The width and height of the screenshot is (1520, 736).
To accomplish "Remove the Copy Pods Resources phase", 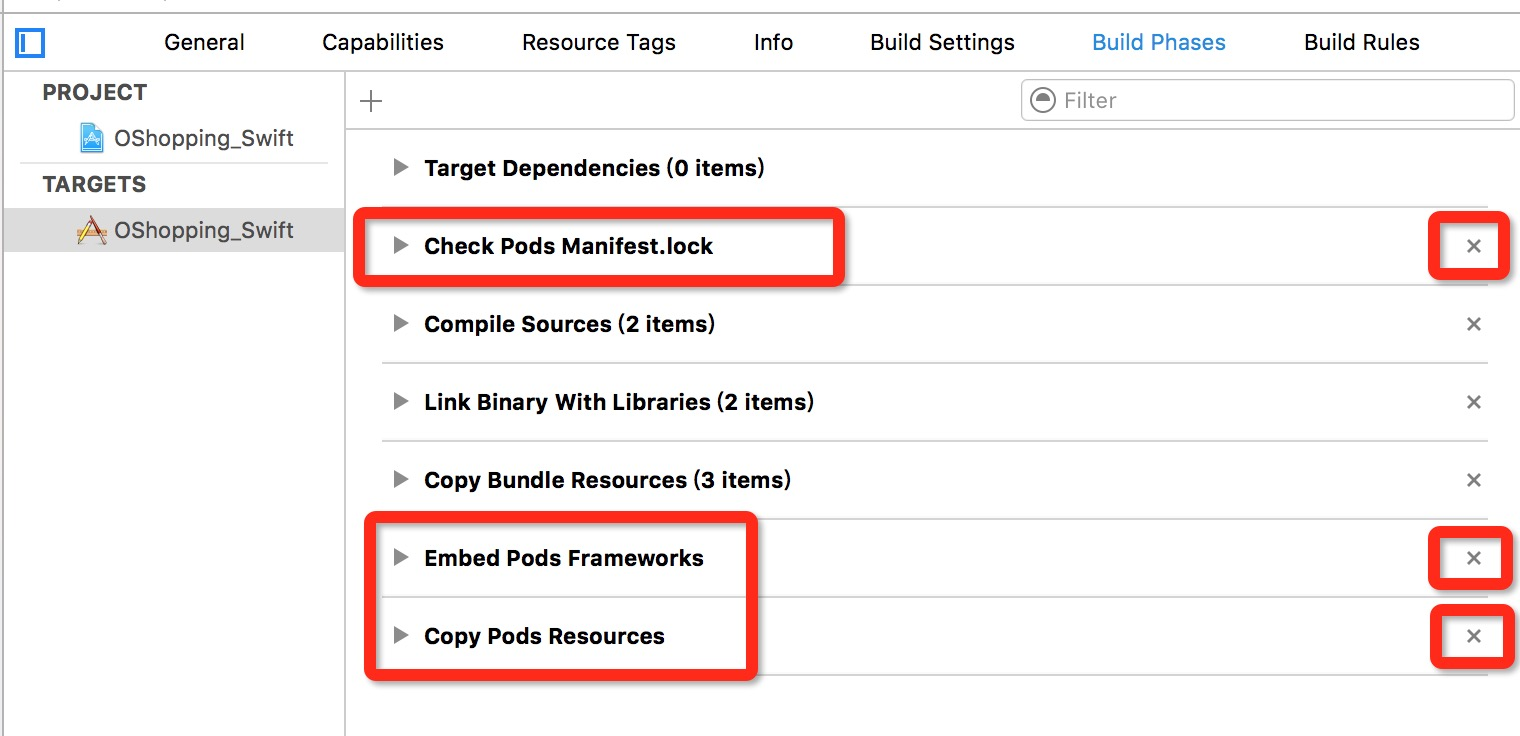I will [x=1473, y=636].
